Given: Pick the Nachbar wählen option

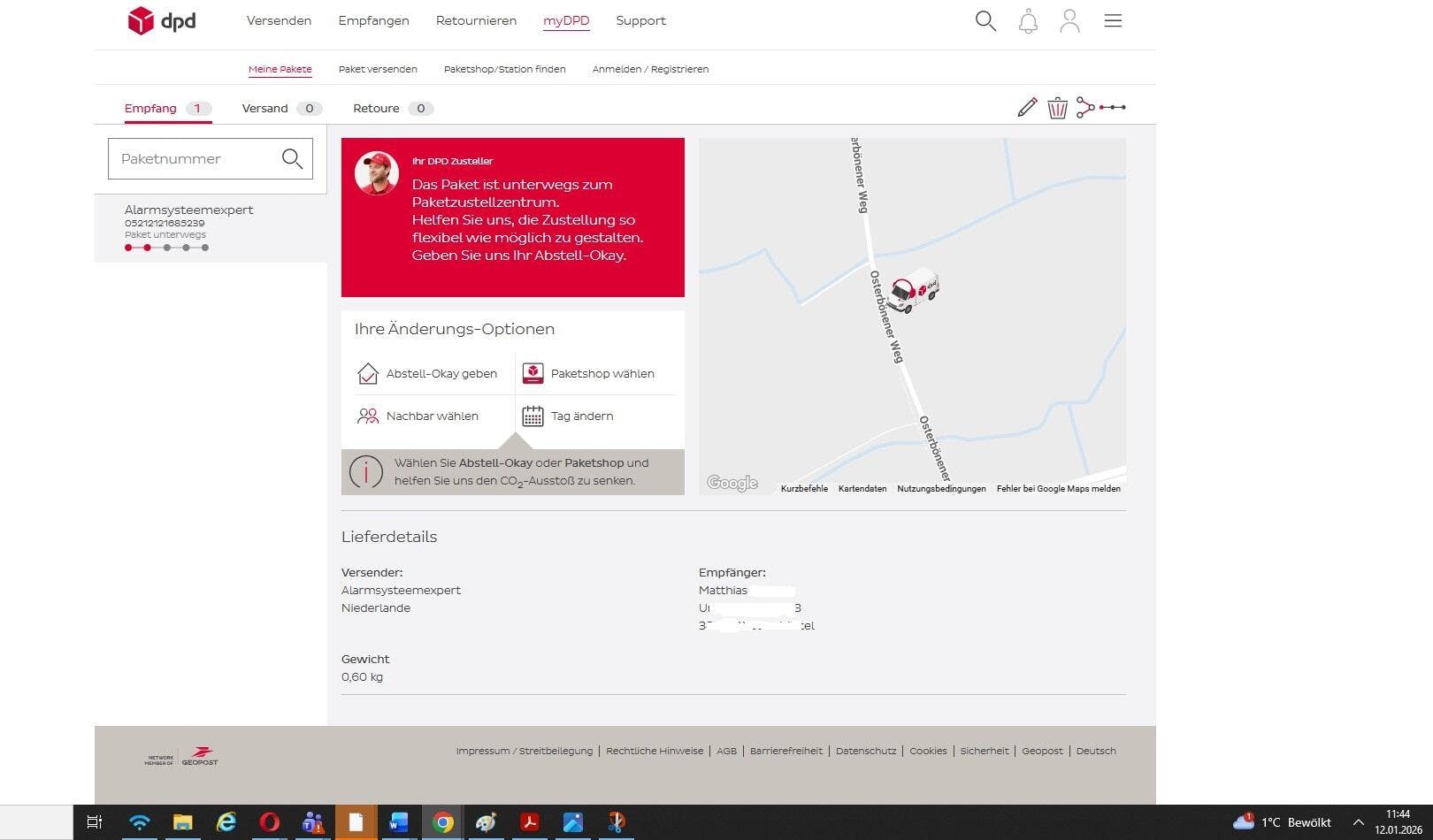Looking at the screenshot, I should (418, 416).
